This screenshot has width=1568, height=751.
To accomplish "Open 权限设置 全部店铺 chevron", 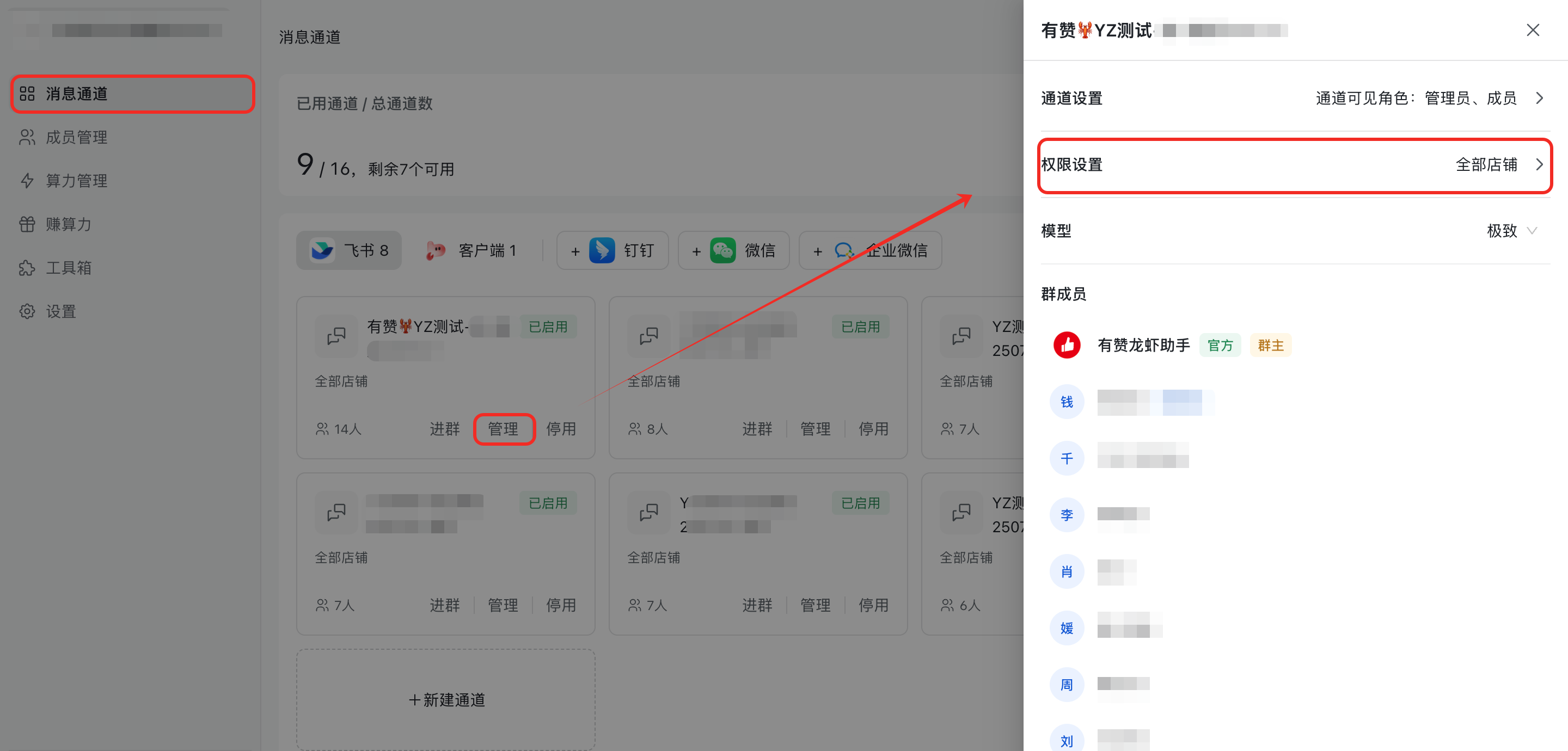I will (x=1539, y=164).
